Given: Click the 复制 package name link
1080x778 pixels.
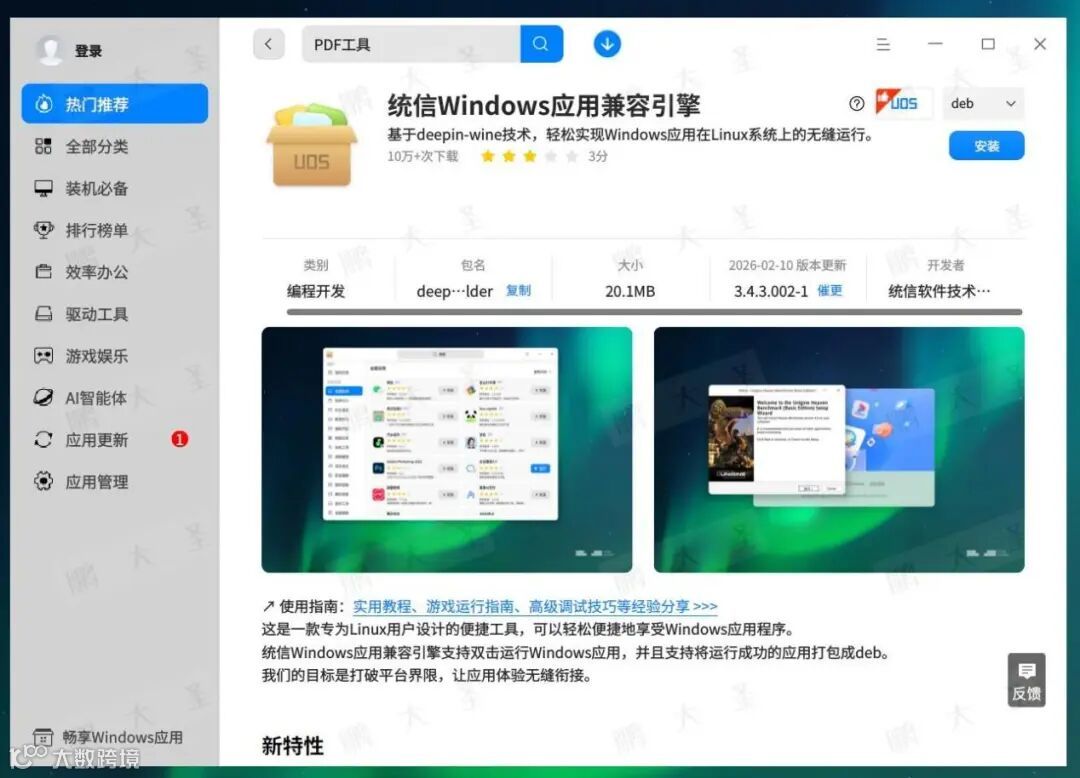Looking at the screenshot, I should coord(518,291).
